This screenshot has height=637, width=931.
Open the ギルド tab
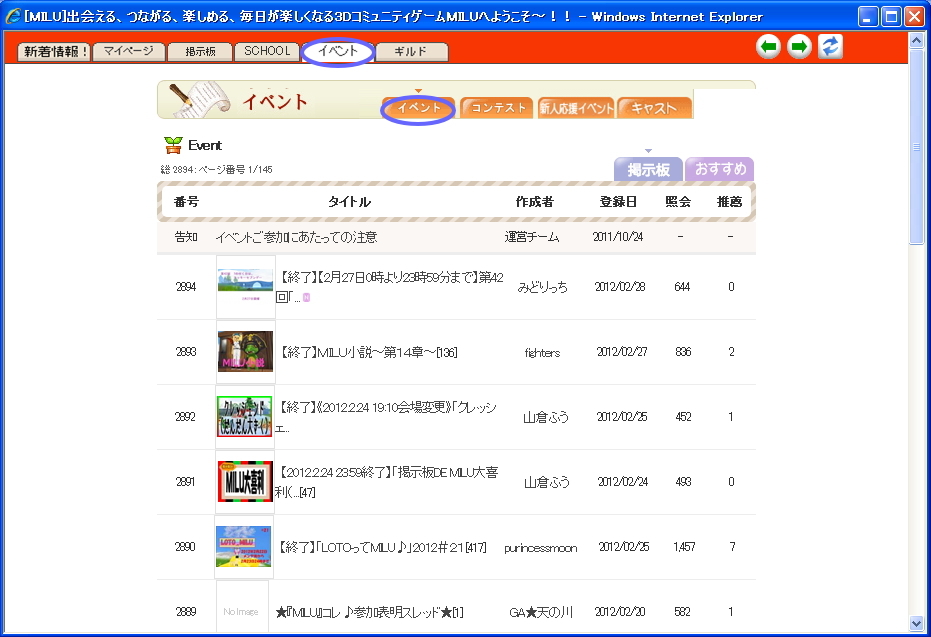click(411, 52)
